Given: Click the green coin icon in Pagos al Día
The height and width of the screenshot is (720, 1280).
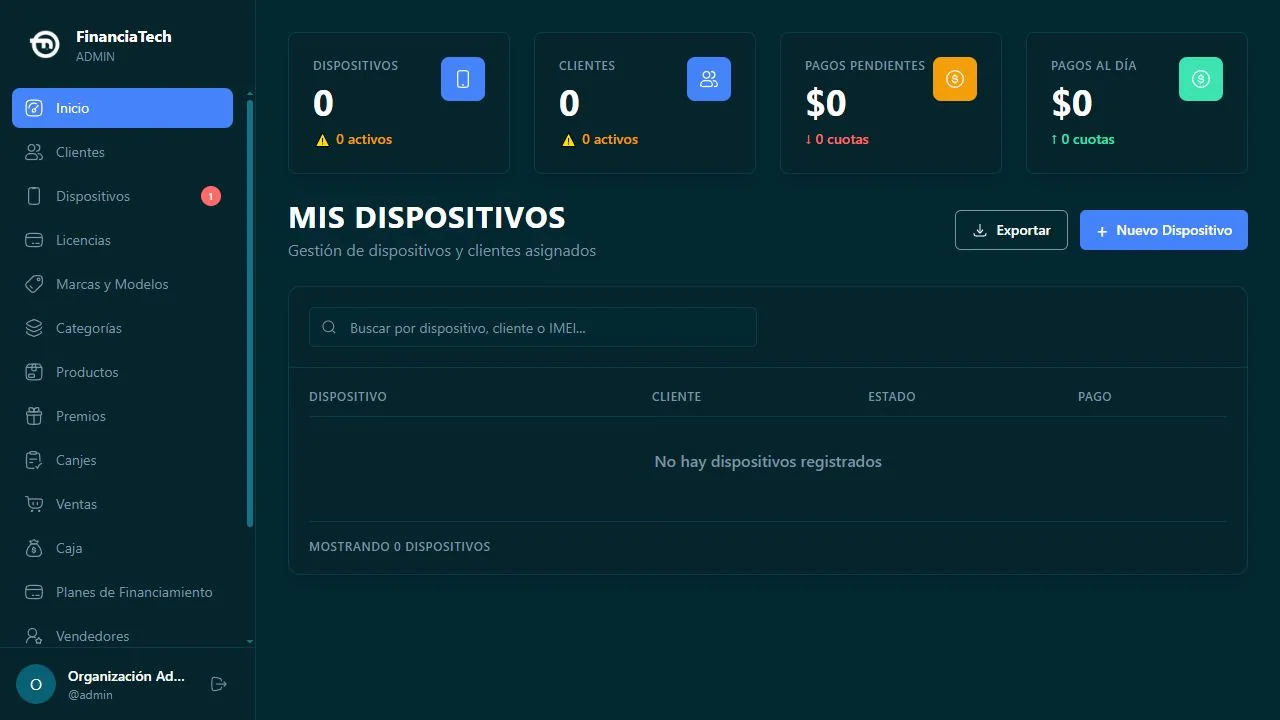Looking at the screenshot, I should tap(1201, 79).
